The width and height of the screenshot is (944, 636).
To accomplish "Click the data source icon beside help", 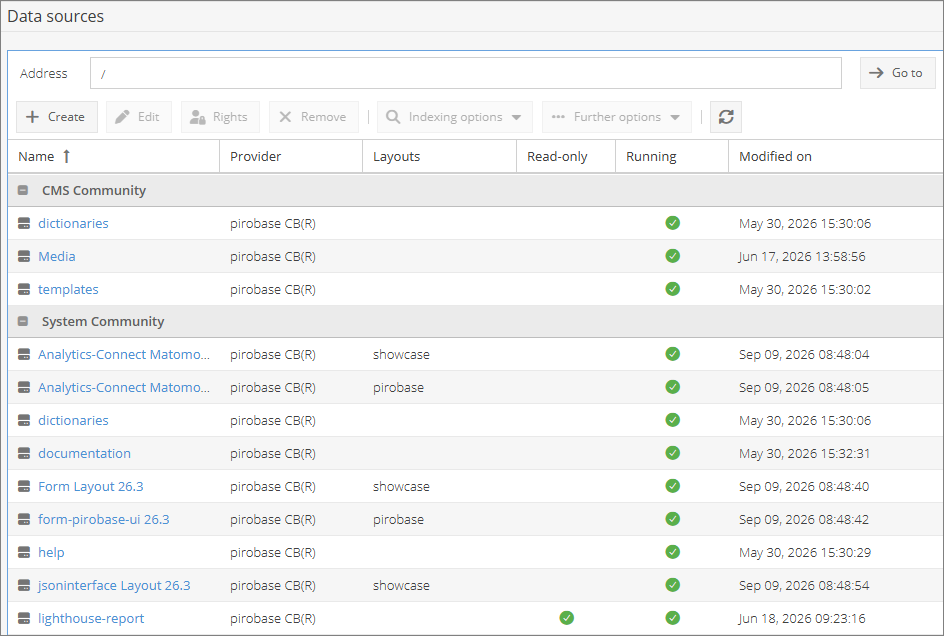I will (x=24, y=552).
